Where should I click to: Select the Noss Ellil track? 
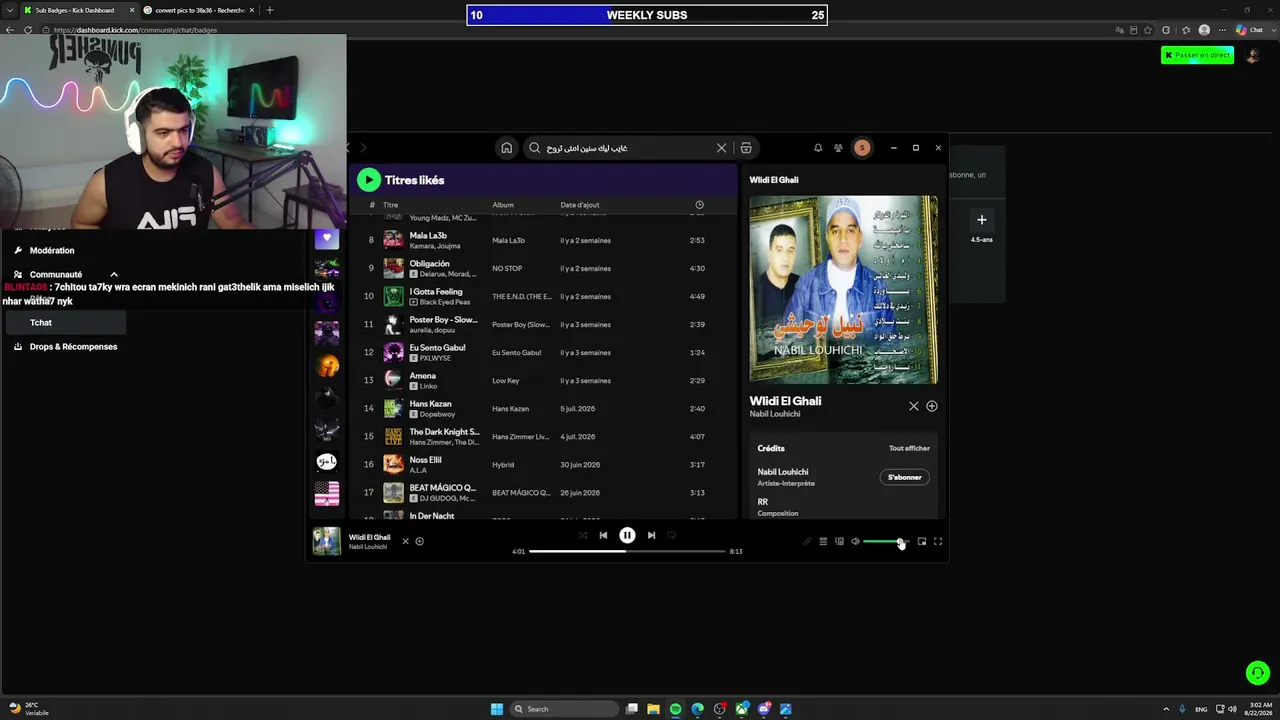tap(426, 460)
